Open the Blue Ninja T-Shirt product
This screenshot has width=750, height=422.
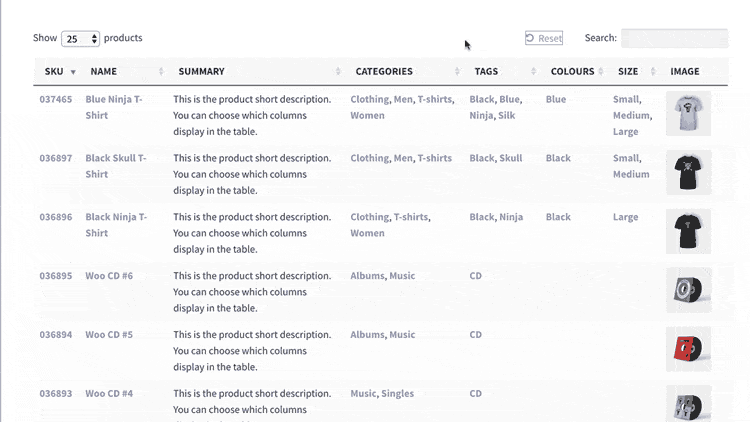pyautogui.click(x=114, y=107)
